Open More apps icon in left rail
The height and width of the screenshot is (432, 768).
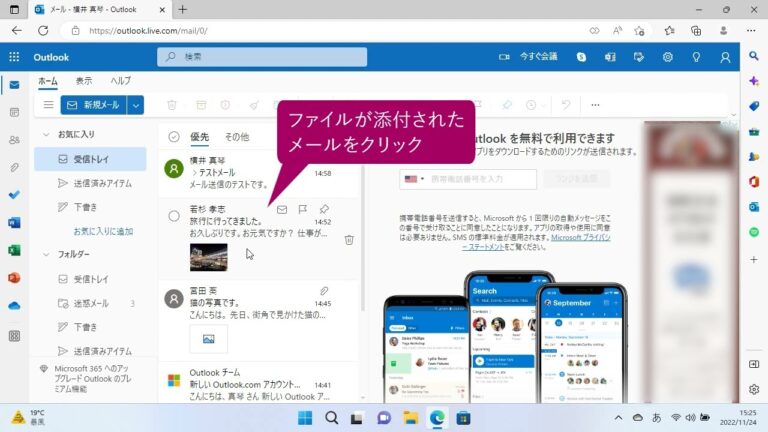(14, 336)
